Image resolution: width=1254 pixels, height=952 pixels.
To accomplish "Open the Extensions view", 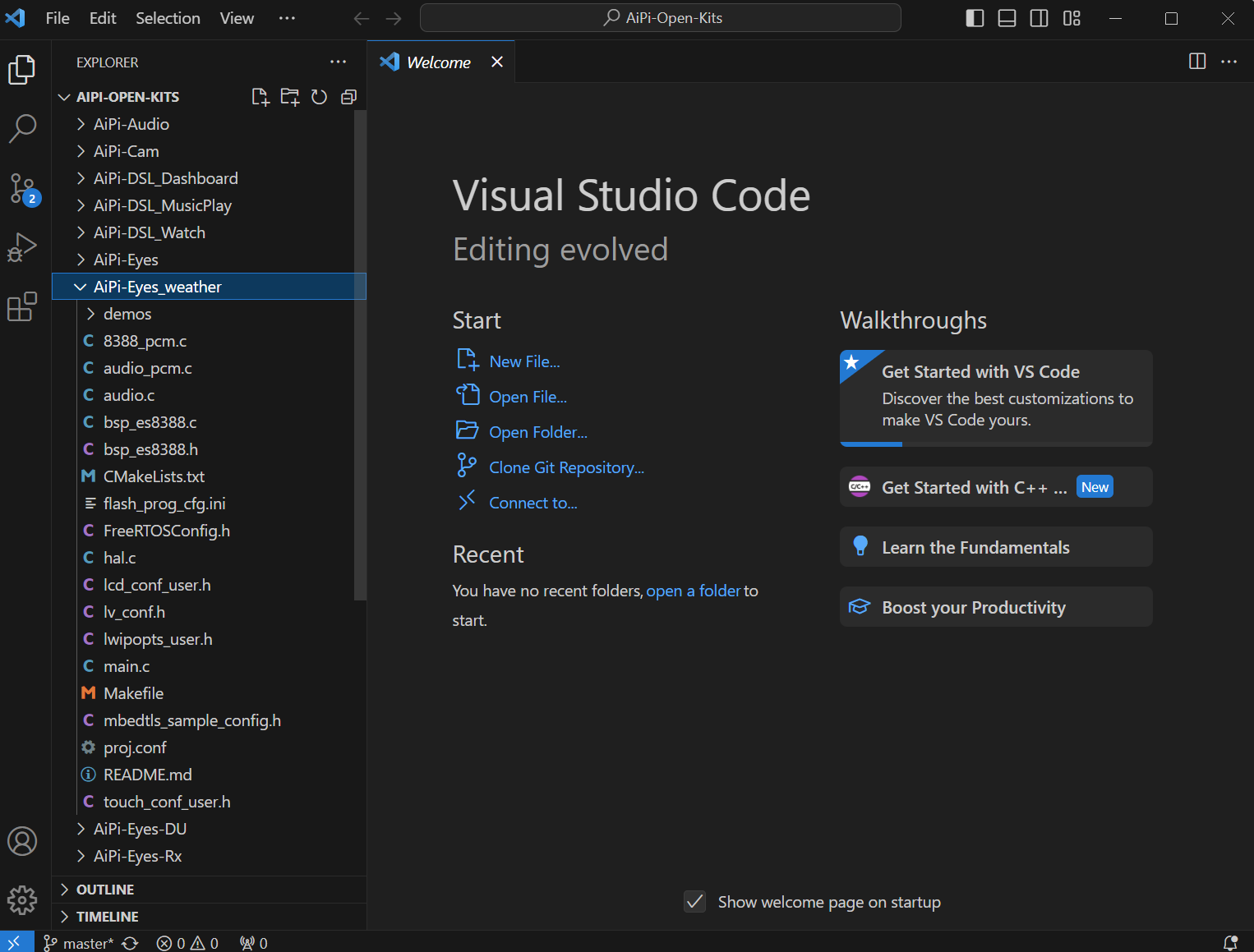I will coord(22,307).
